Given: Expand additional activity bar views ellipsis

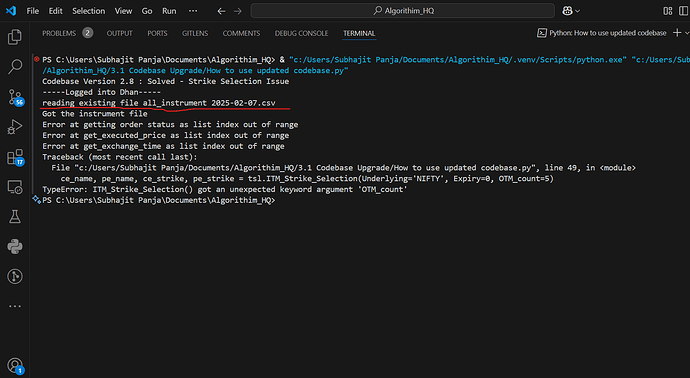Looking at the screenshot, I should coord(15,306).
